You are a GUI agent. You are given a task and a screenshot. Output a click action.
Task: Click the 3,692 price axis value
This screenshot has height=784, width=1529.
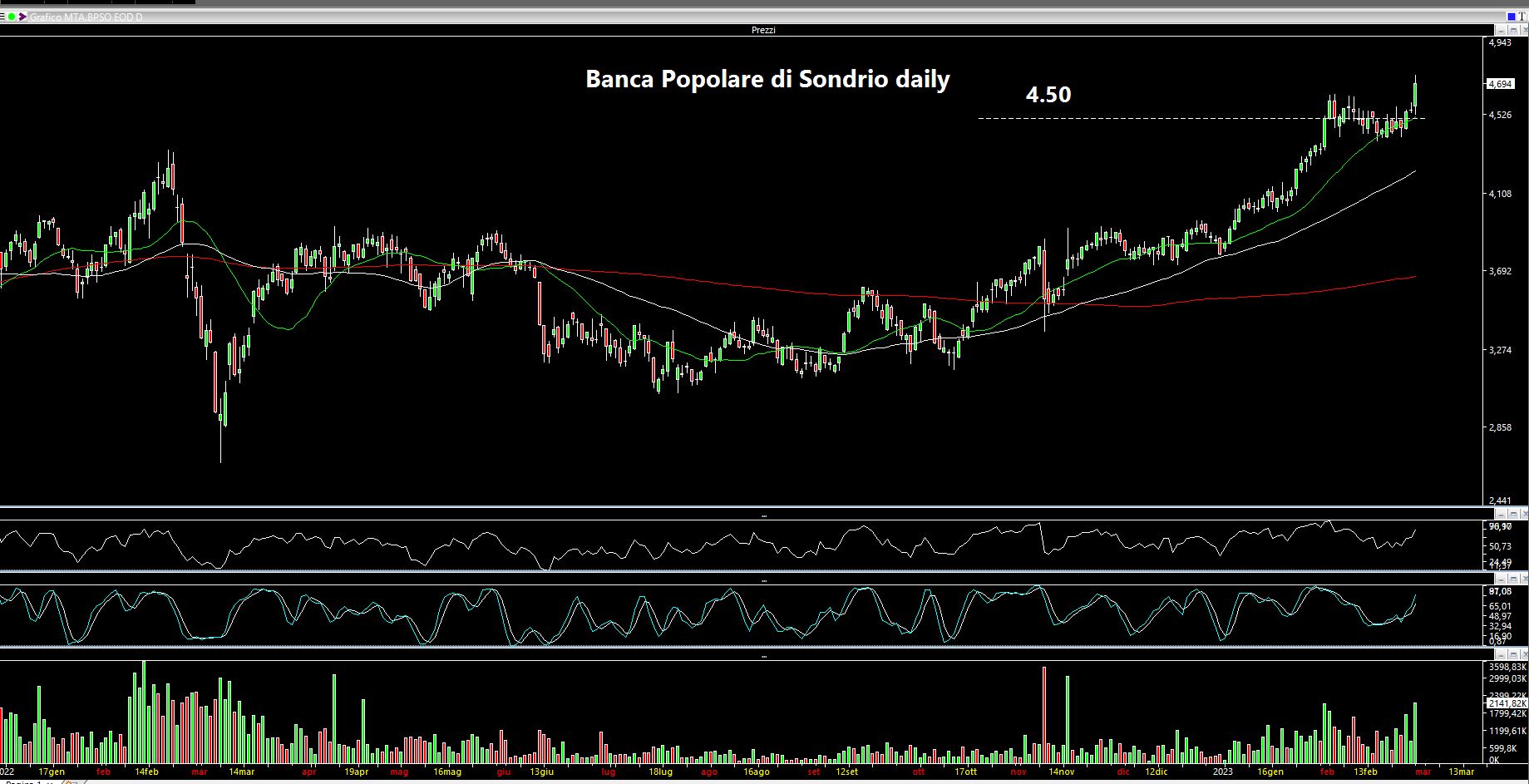tap(1500, 271)
